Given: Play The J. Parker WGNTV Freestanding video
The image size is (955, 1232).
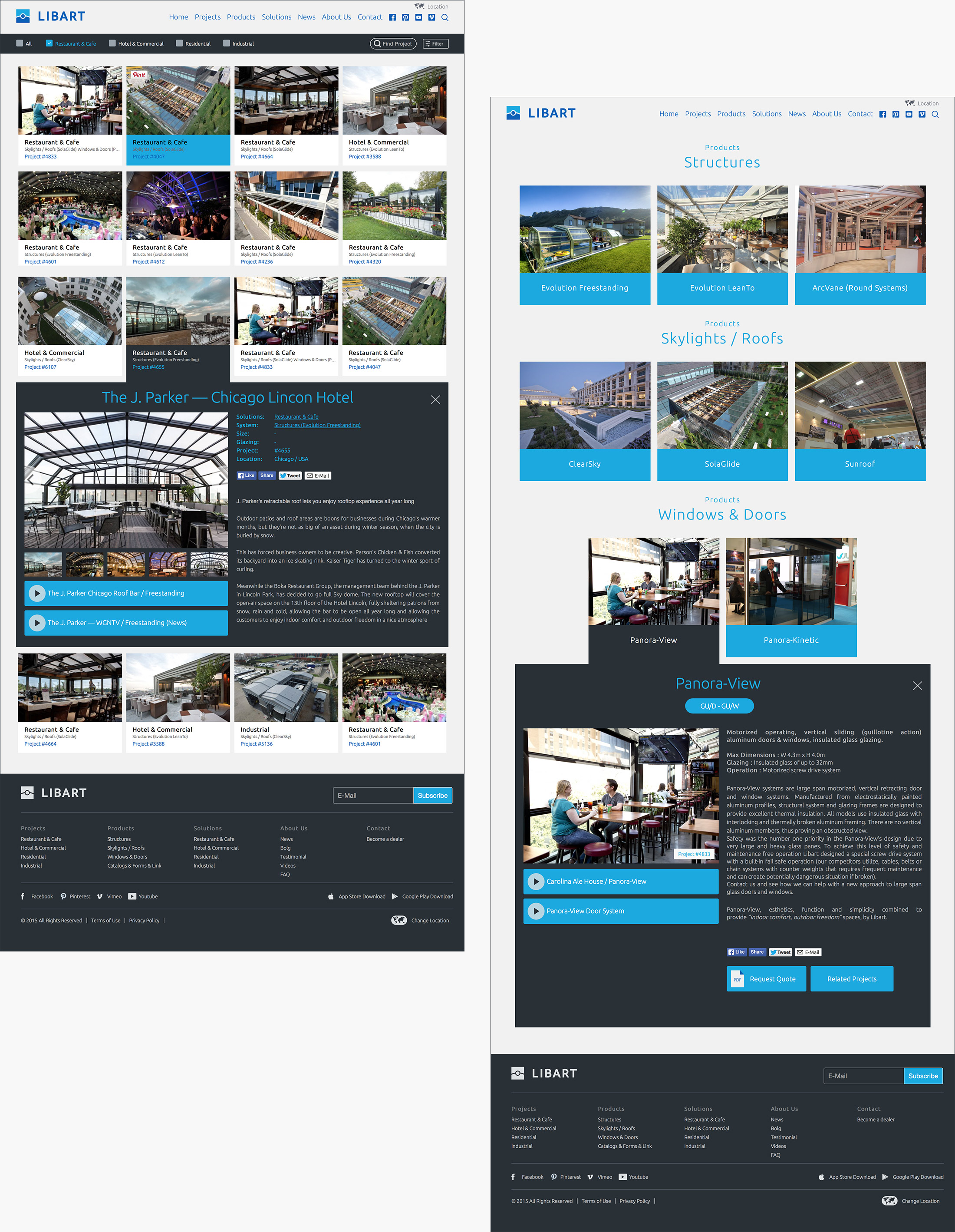Looking at the screenshot, I should pos(126,623).
